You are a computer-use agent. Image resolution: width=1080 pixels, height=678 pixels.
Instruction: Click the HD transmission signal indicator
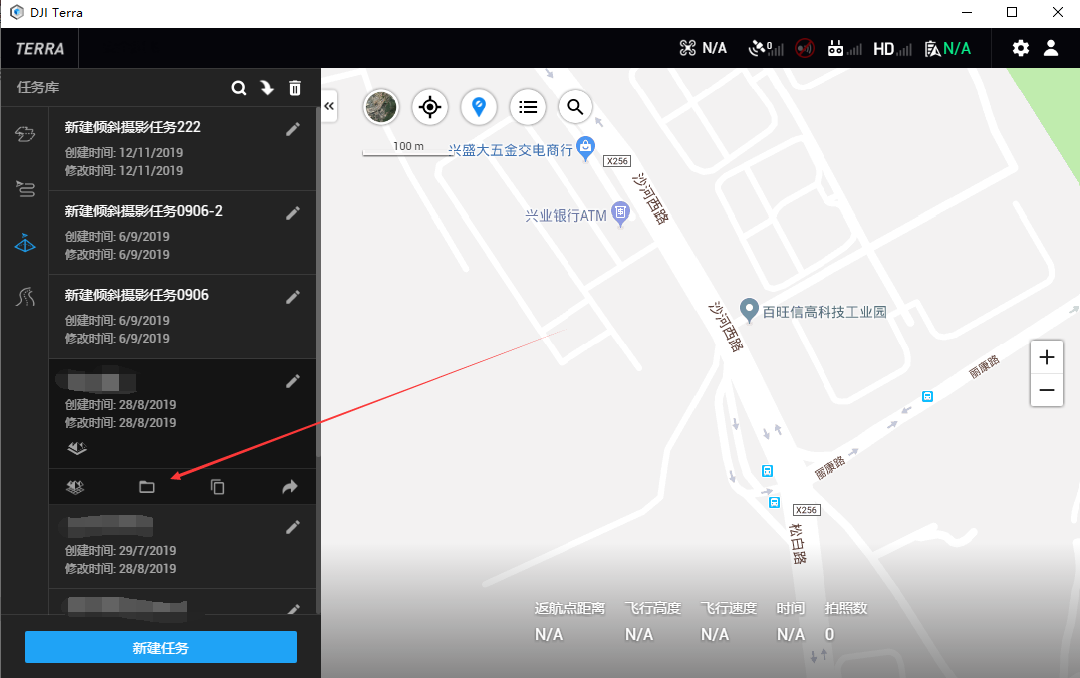click(890, 47)
